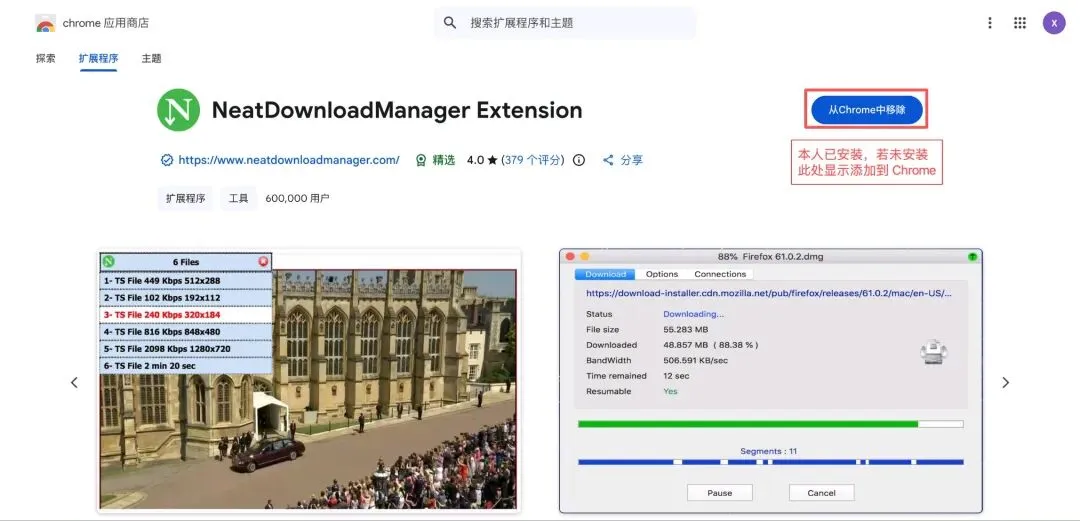
Task: Open the 379 个评分 ratings link
Action: click(x=534, y=160)
